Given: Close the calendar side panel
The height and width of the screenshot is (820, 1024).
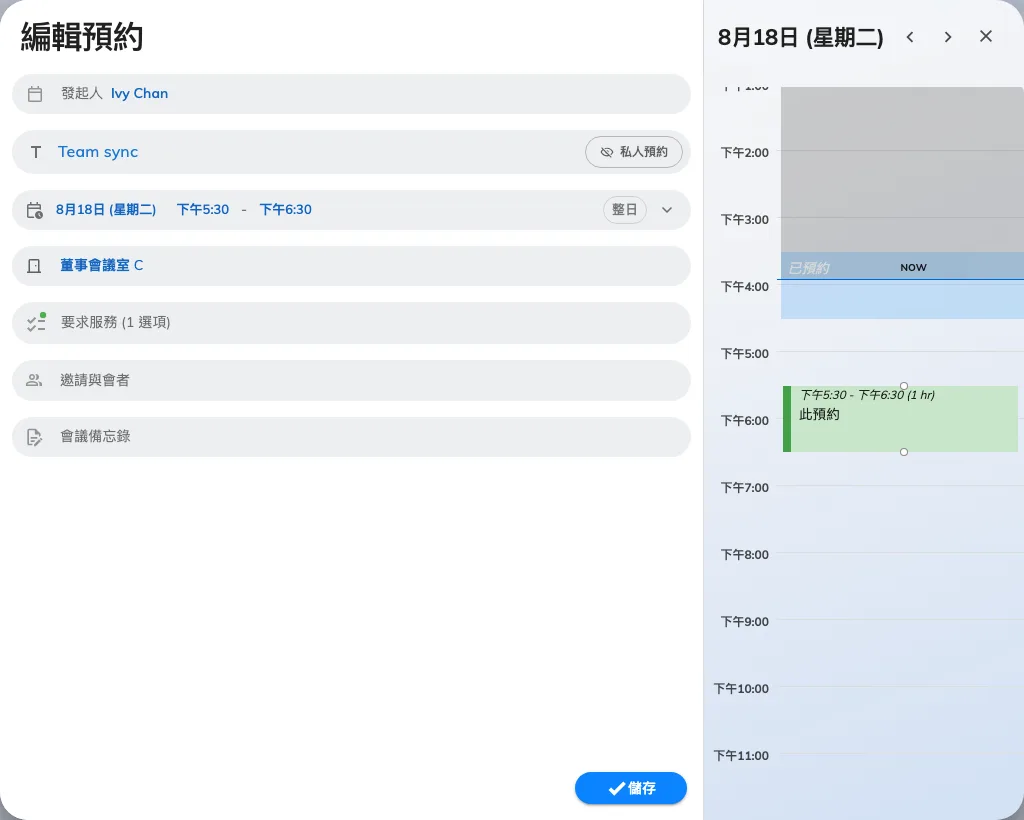Looking at the screenshot, I should click(986, 37).
